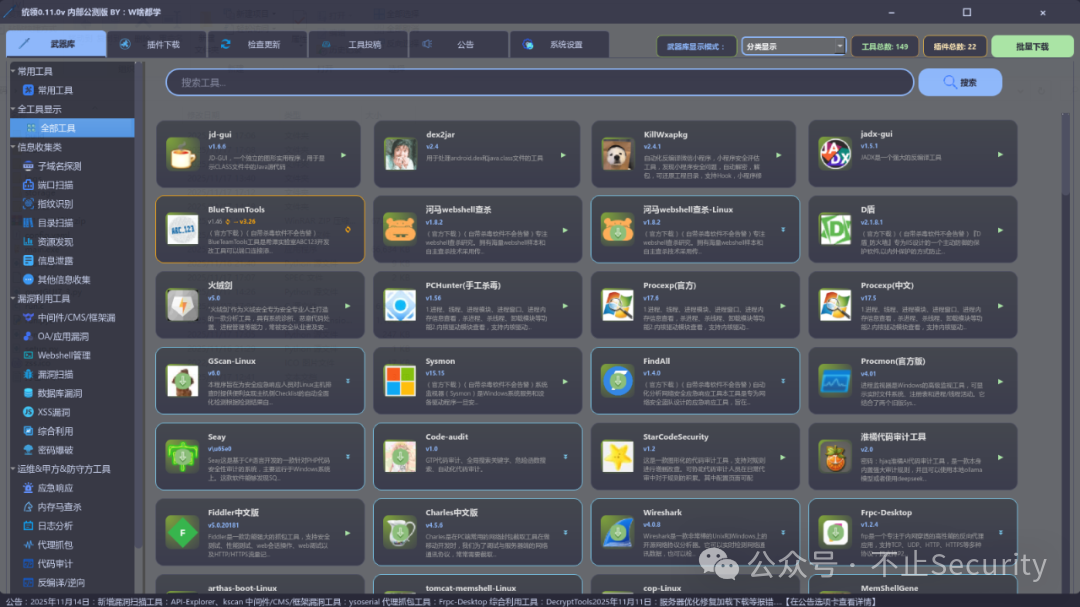
Task: Click the jd-gui coffee cup icon
Action: click(183, 154)
